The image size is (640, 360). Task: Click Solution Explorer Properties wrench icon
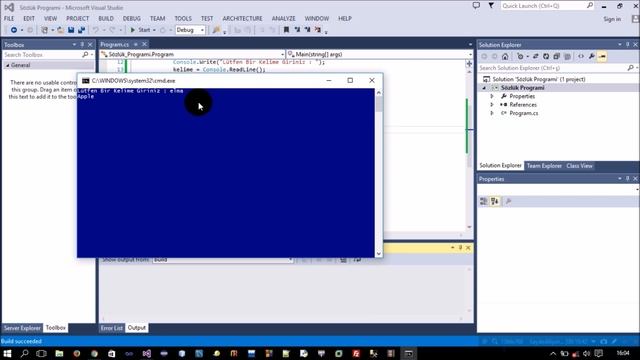click(x=591, y=56)
